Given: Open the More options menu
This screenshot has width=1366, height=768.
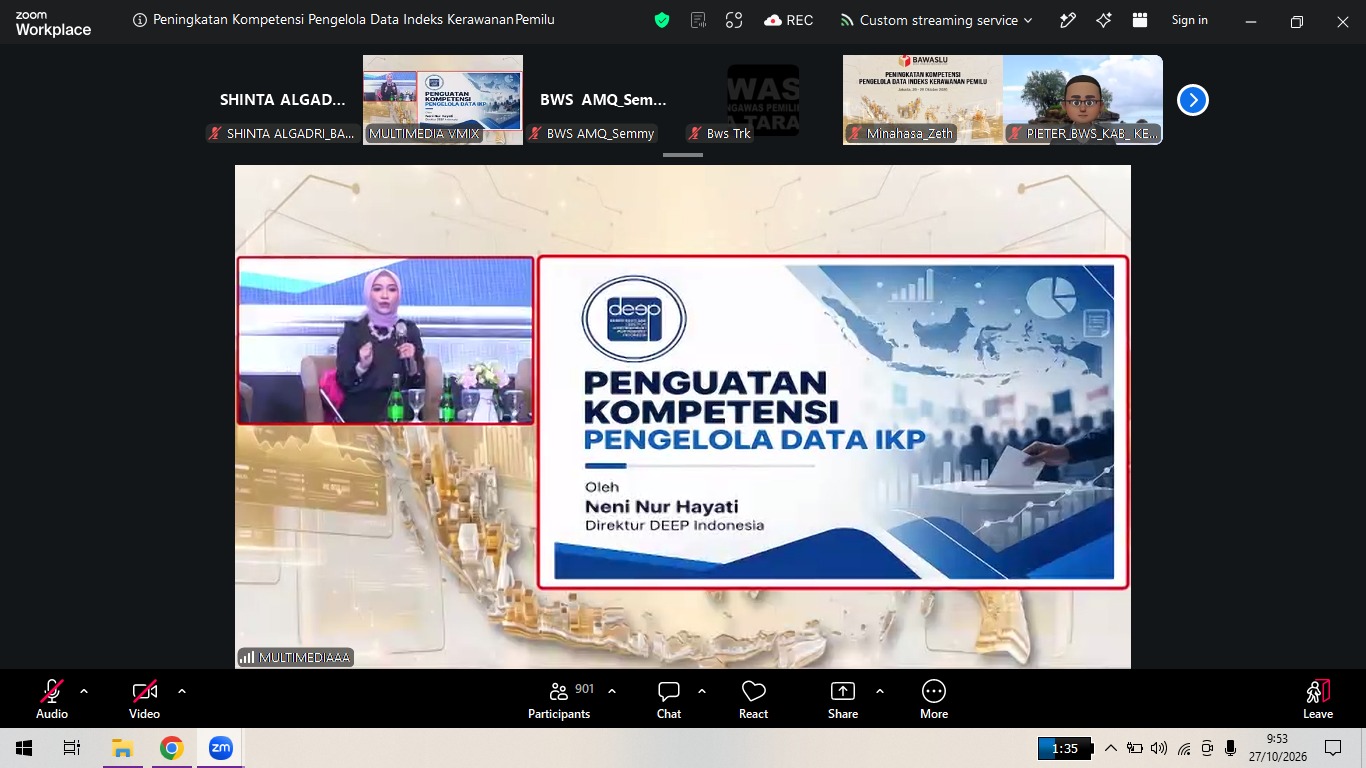Looking at the screenshot, I should 934,699.
